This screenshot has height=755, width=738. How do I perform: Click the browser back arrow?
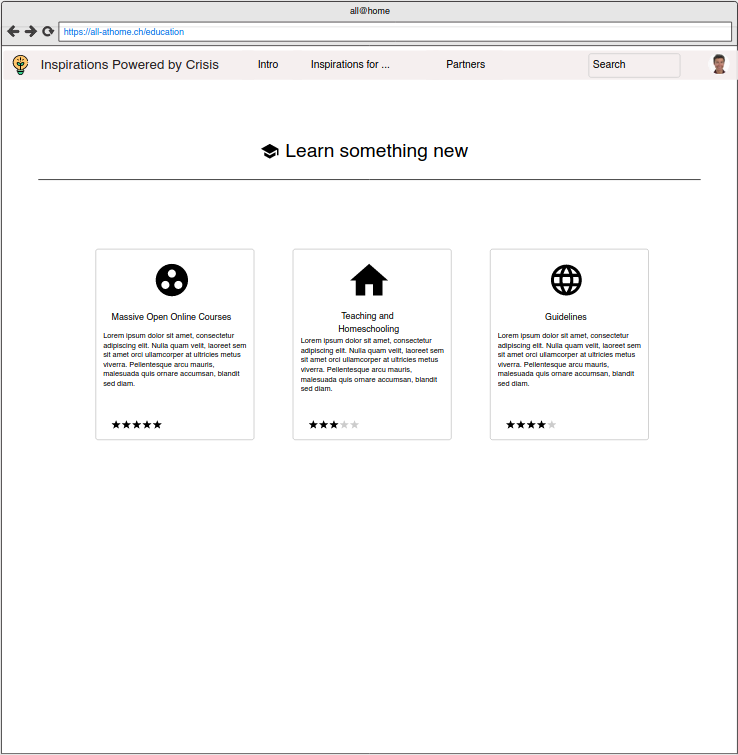coord(13,32)
